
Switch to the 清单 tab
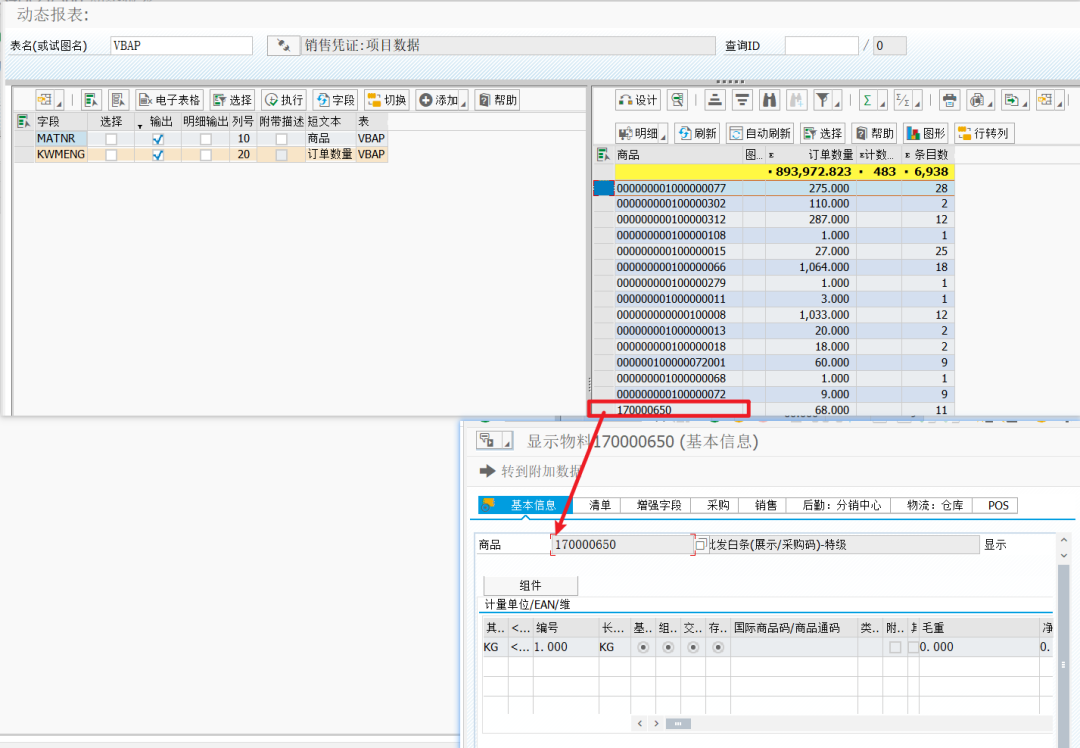pyautogui.click(x=599, y=505)
